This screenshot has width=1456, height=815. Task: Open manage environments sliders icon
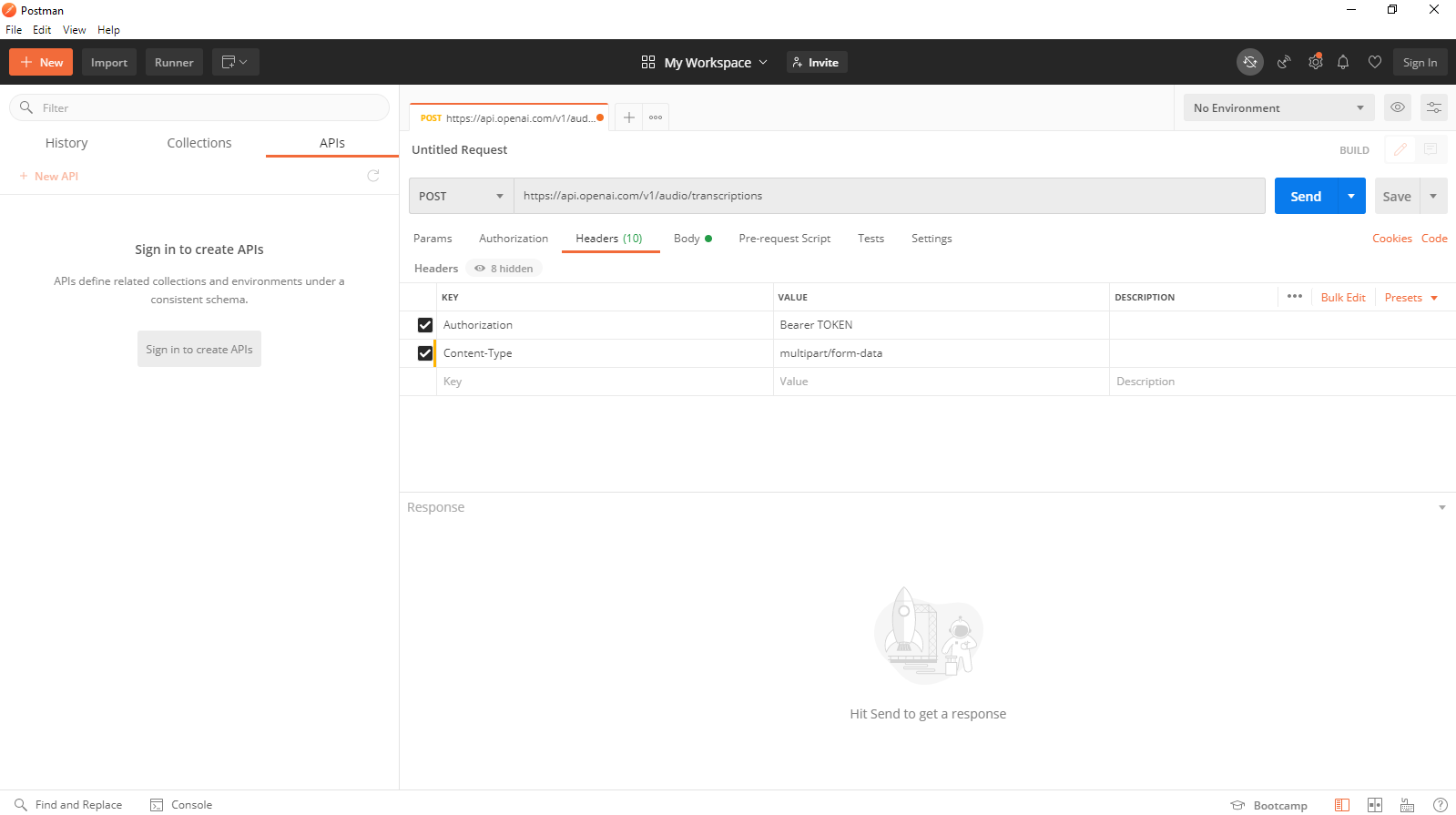click(x=1434, y=107)
